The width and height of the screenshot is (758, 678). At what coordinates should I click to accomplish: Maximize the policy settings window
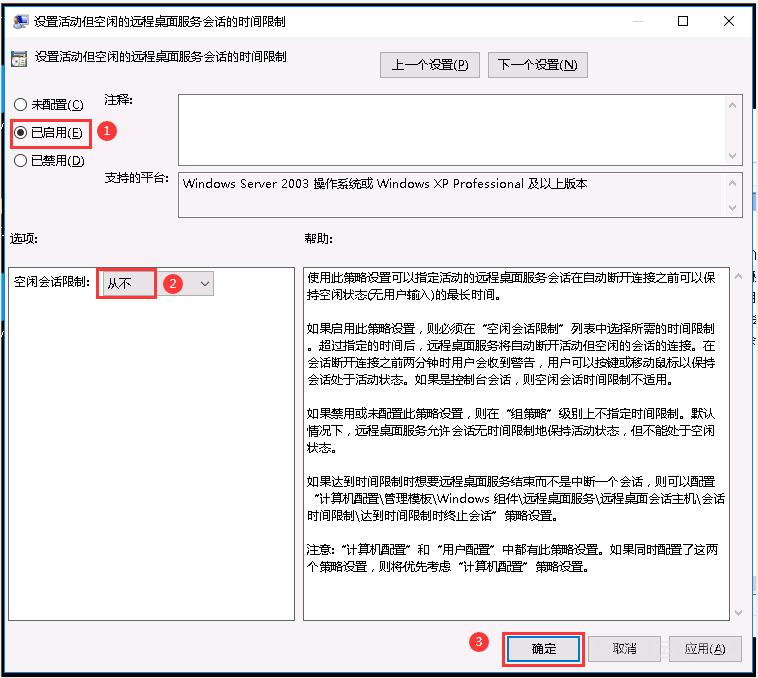[683, 21]
